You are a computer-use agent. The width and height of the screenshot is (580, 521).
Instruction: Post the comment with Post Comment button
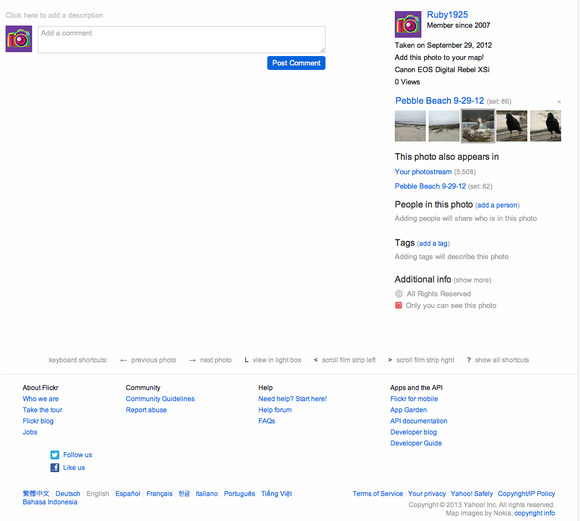(x=296, y=63)
